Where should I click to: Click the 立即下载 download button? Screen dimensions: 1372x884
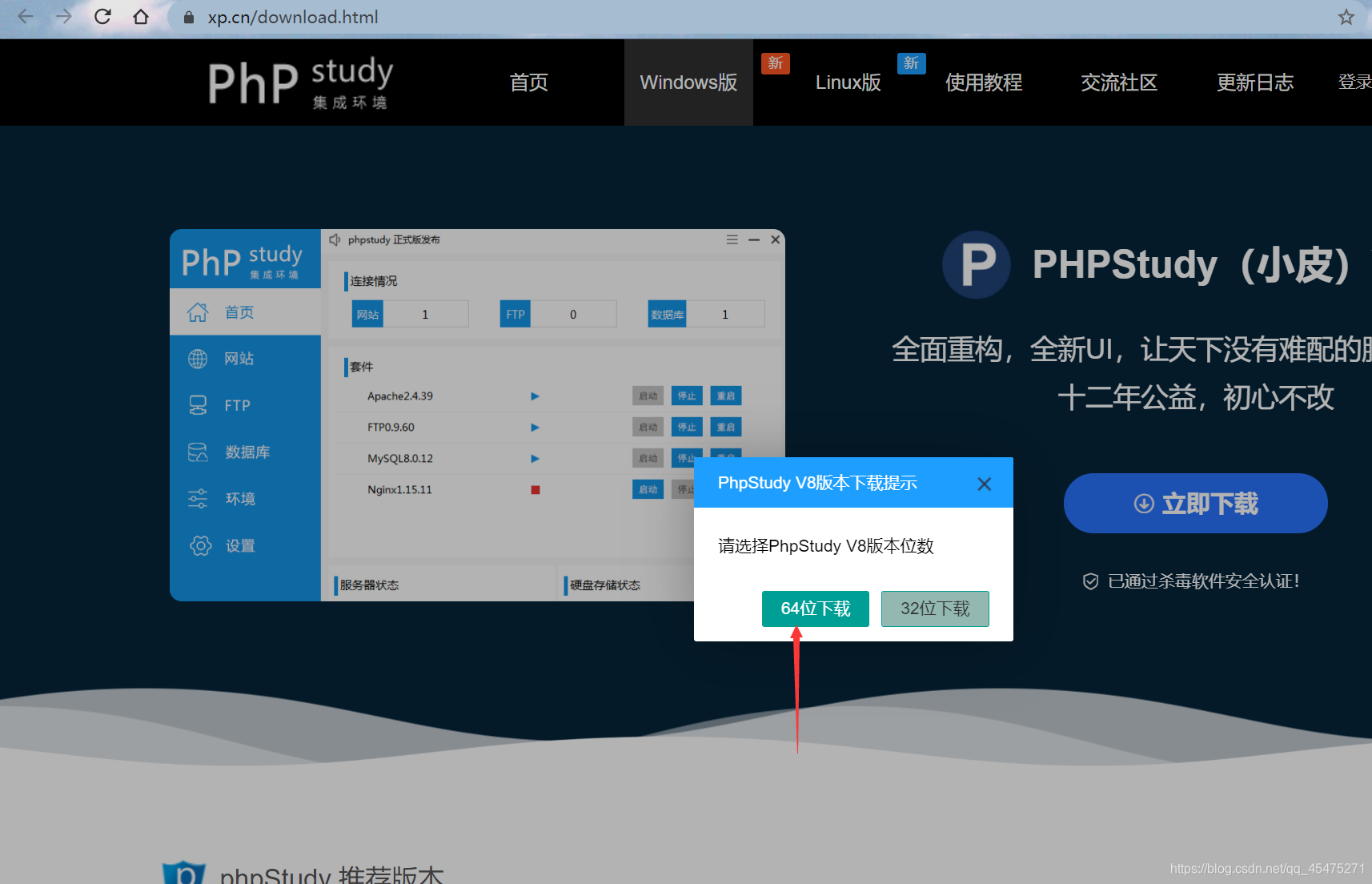point(1194,503)
